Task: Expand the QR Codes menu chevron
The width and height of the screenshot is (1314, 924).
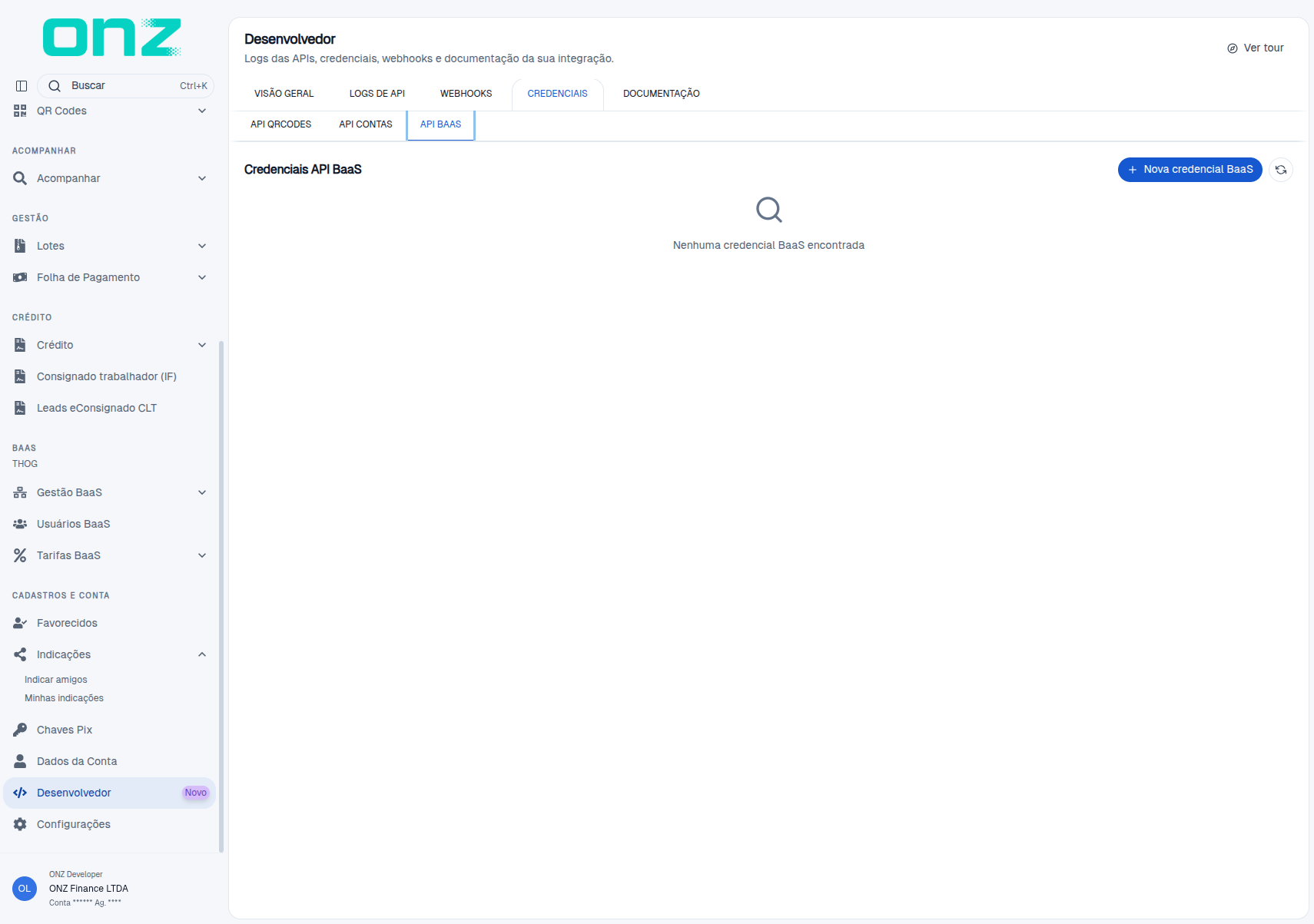Action: pyautogui.click(x=202, y=111)
